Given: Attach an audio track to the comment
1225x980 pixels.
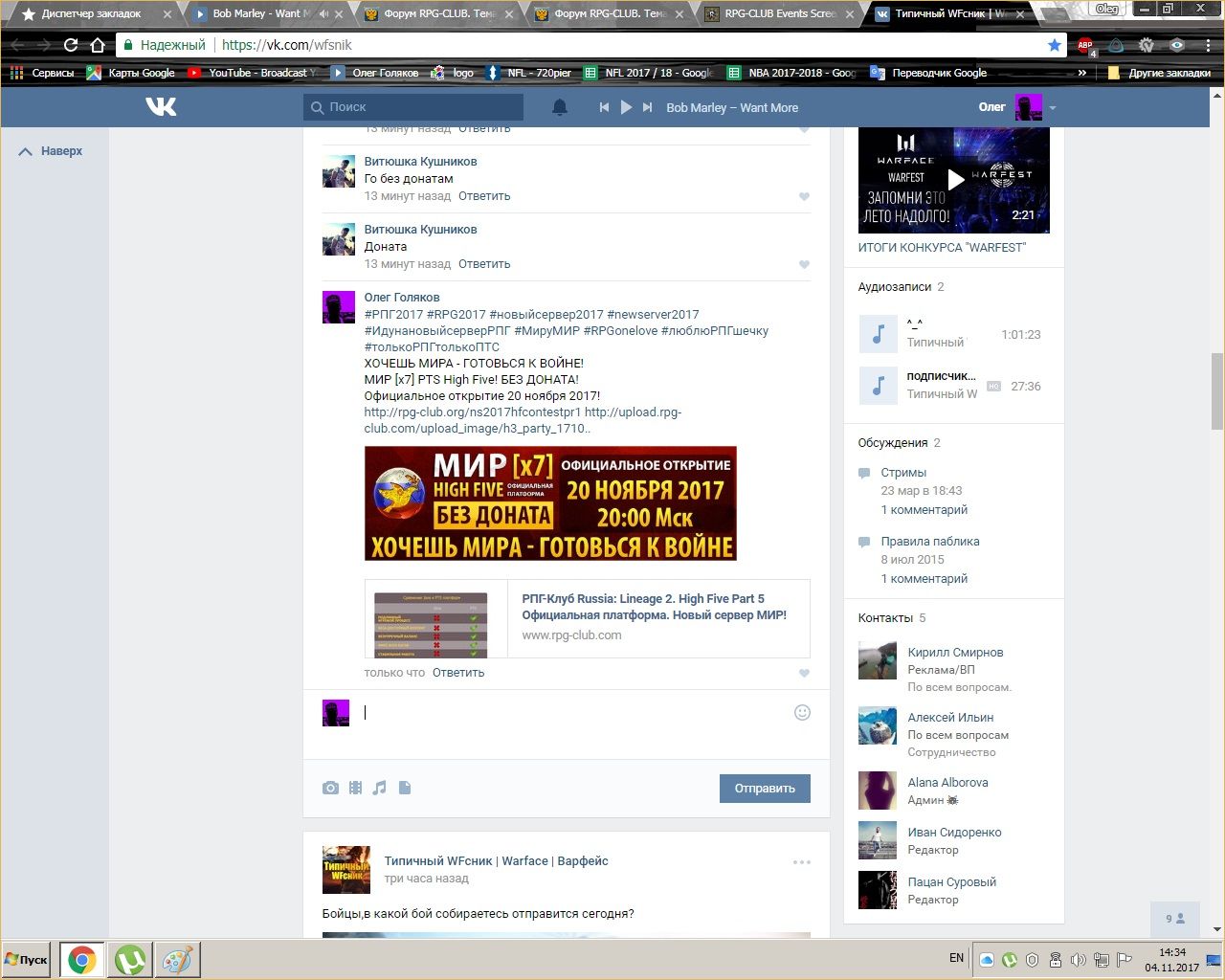Looking at the screenshot, I should (x=380, y=788).
